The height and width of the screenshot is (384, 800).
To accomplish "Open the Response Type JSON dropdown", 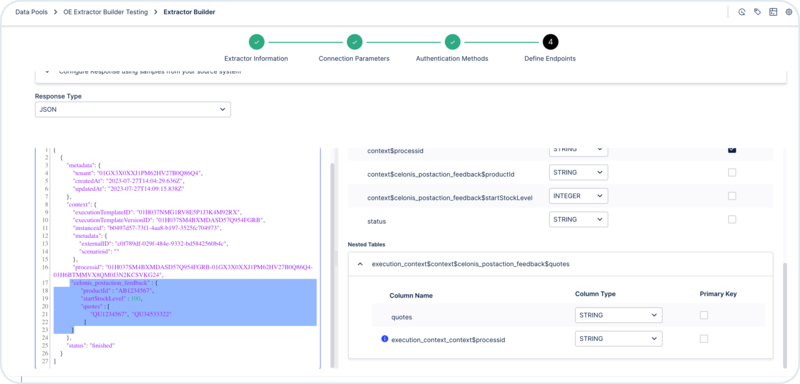I will click(133, 109).
